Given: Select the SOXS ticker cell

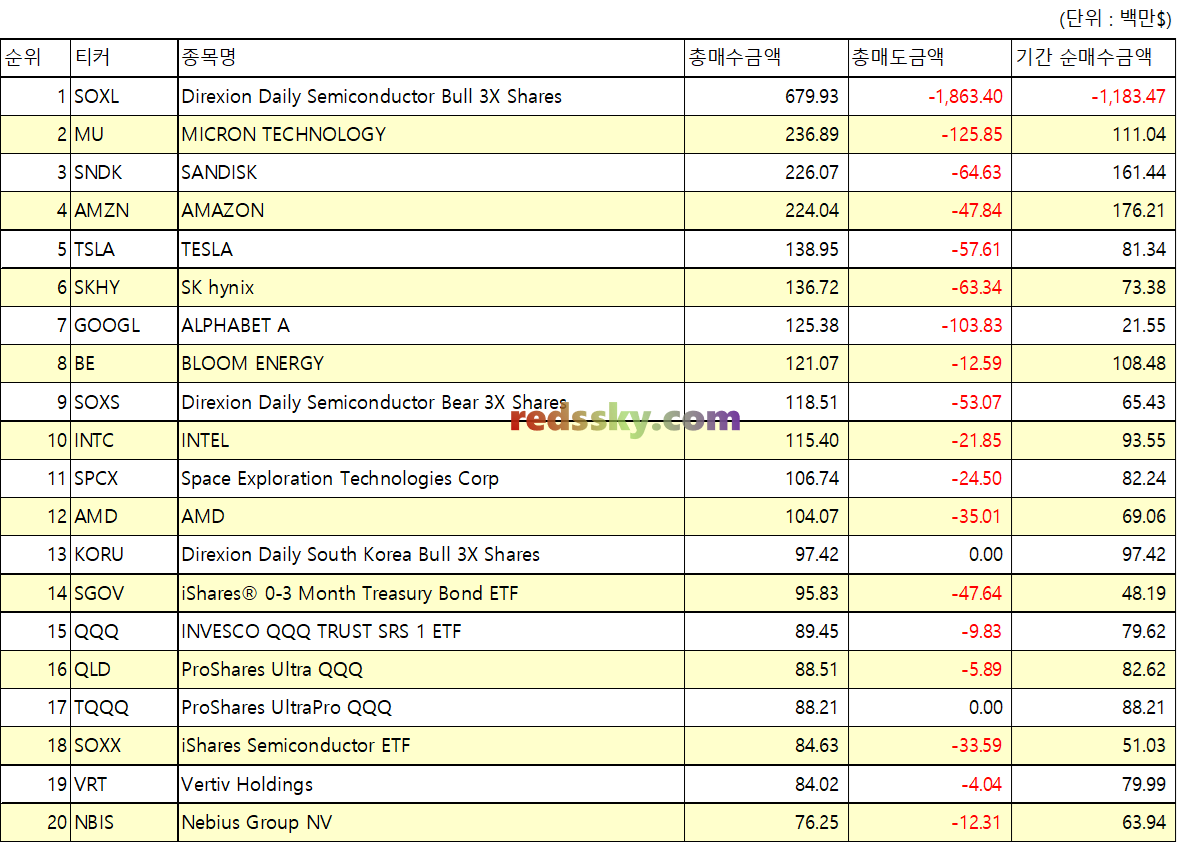Looking at the screenshot, I should click(124, 402).
